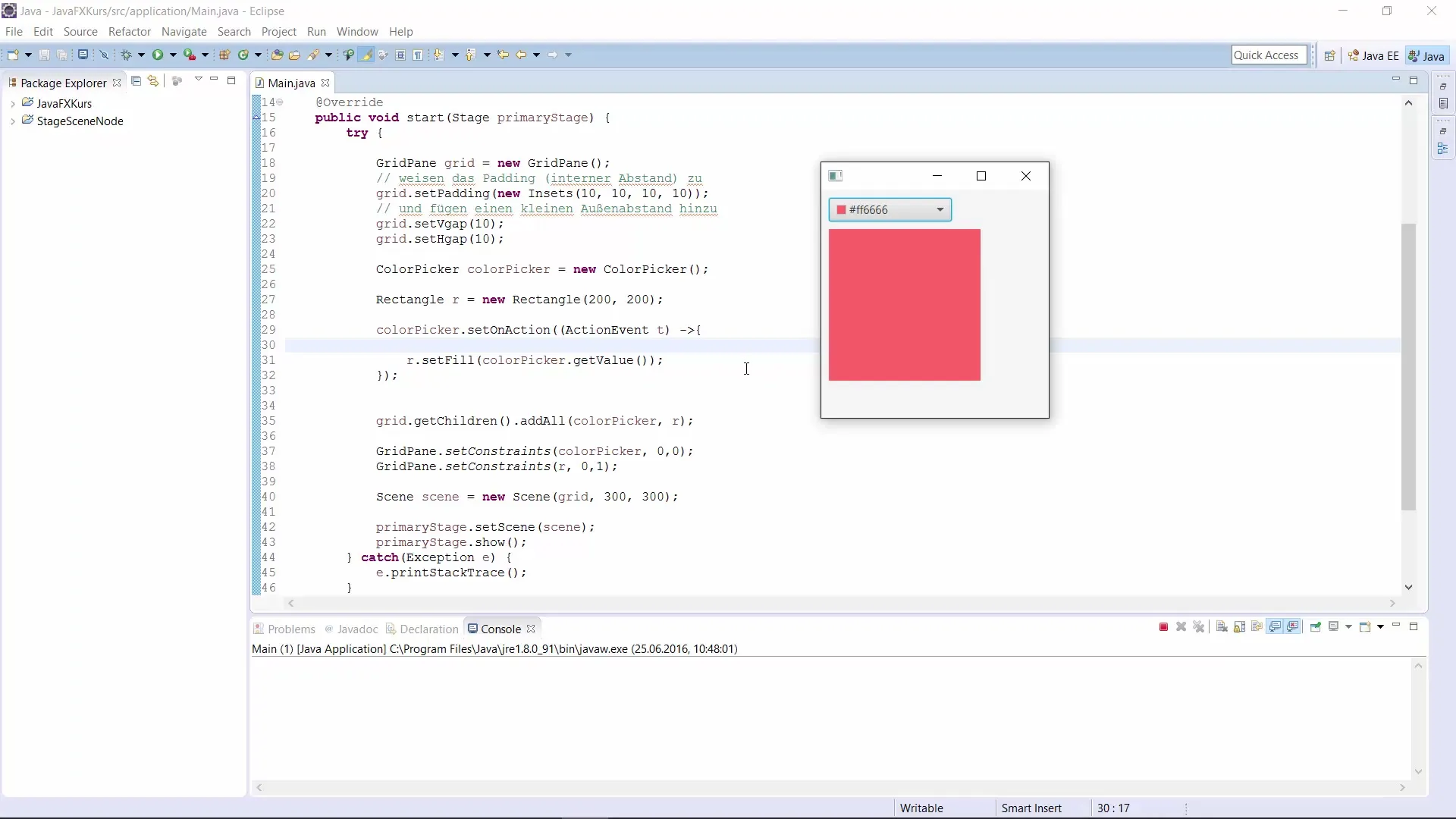
Task: Close the Main.java editor tab
Action: 325,83
